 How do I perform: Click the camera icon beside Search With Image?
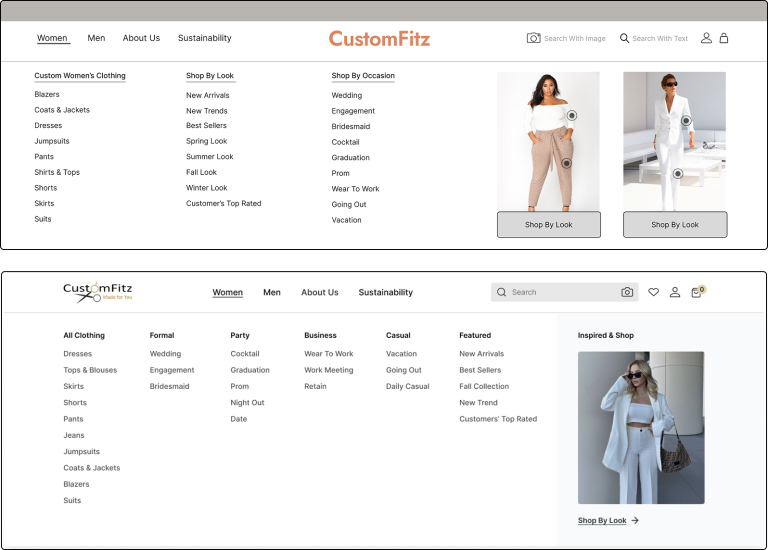point(533,38)
